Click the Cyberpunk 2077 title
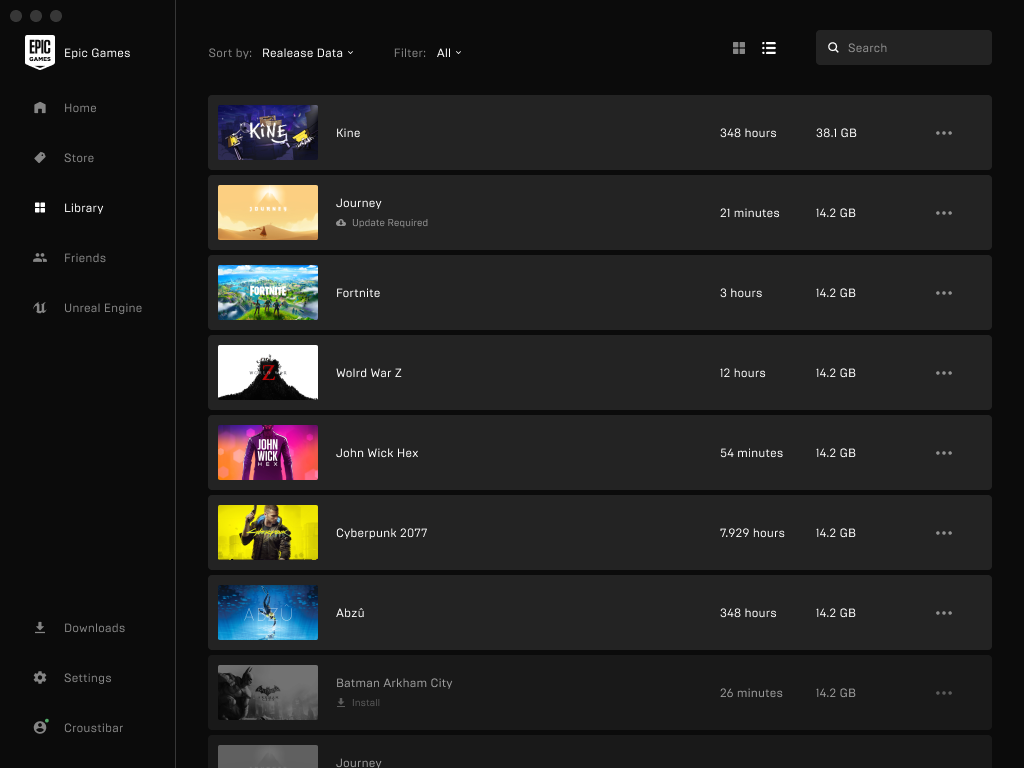The width and height of the screenshot is (1024, 768). point(381,533)
